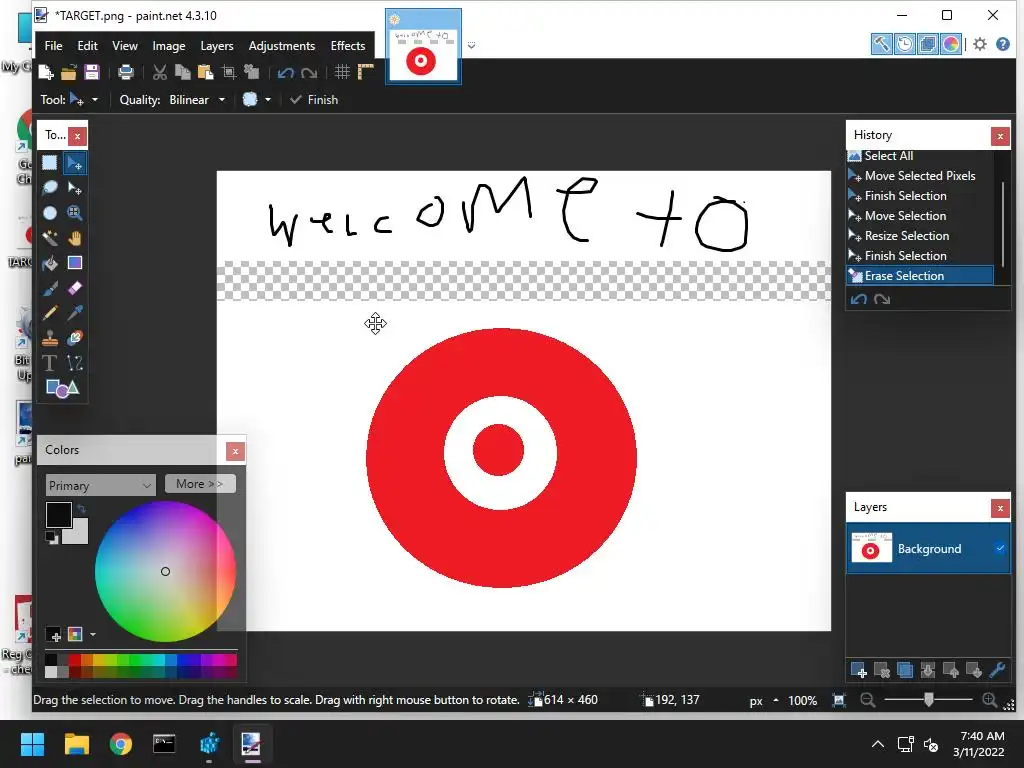Image resolution: width=1024 pixels, height=768 pixels.
Task: Open the Image menu
Action: click(168, 46)
